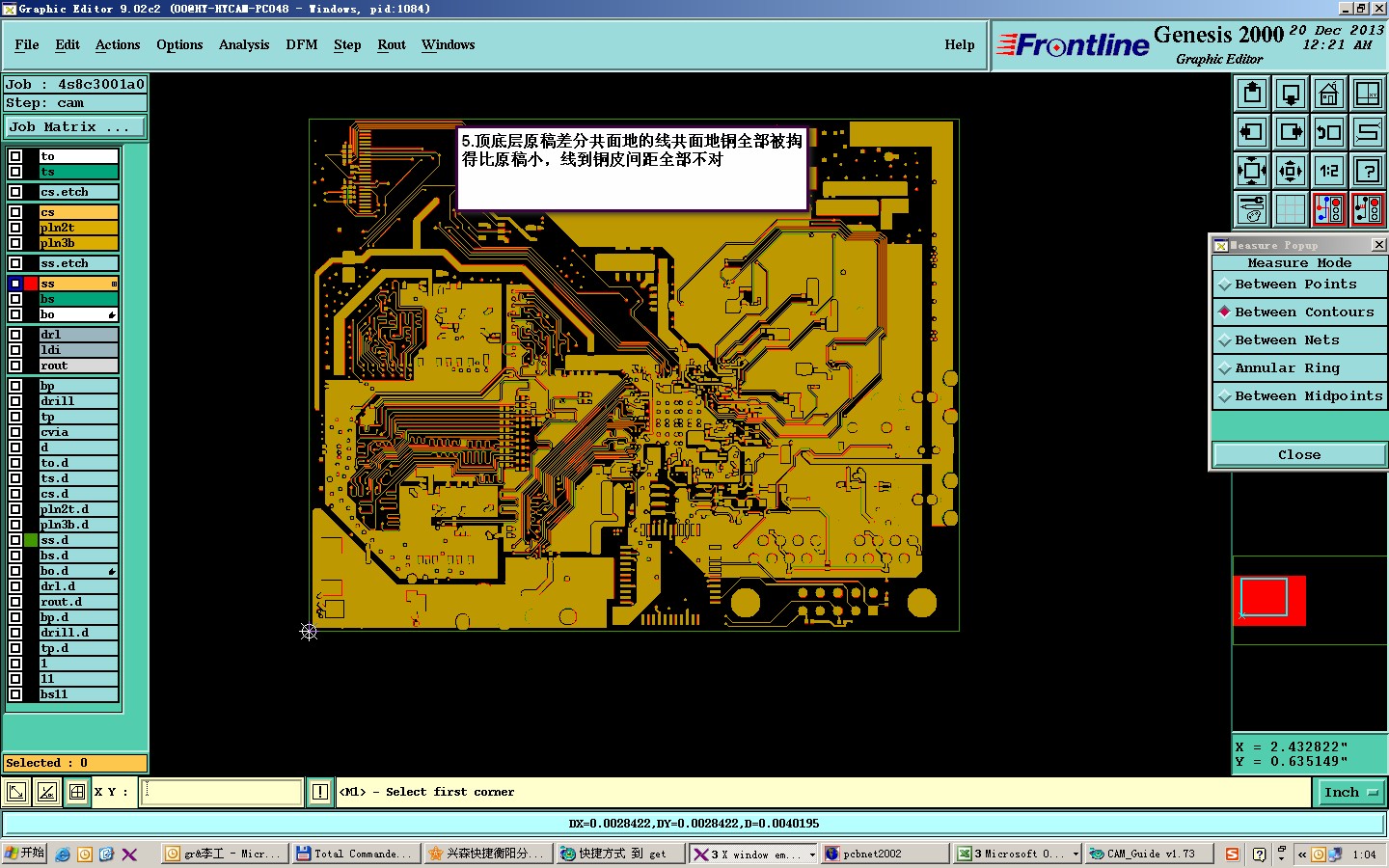The height and width of the screenshot is (868, 1389).
Task: Open the Help menu
Action: pos(960,45)
